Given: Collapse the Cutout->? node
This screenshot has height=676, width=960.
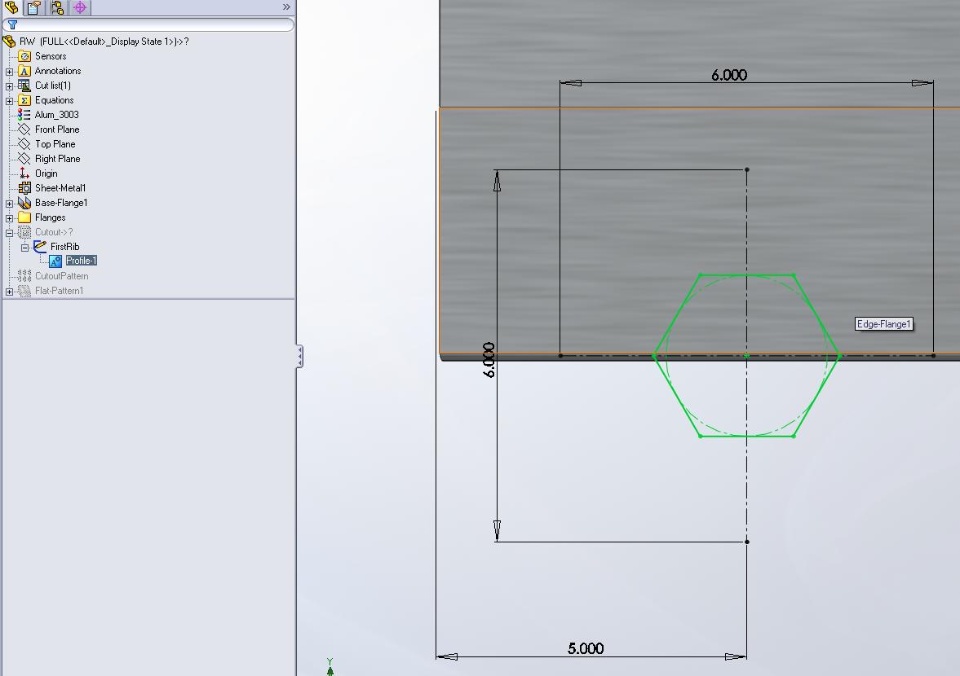Looking at the screenshot, I should [9, 233].
